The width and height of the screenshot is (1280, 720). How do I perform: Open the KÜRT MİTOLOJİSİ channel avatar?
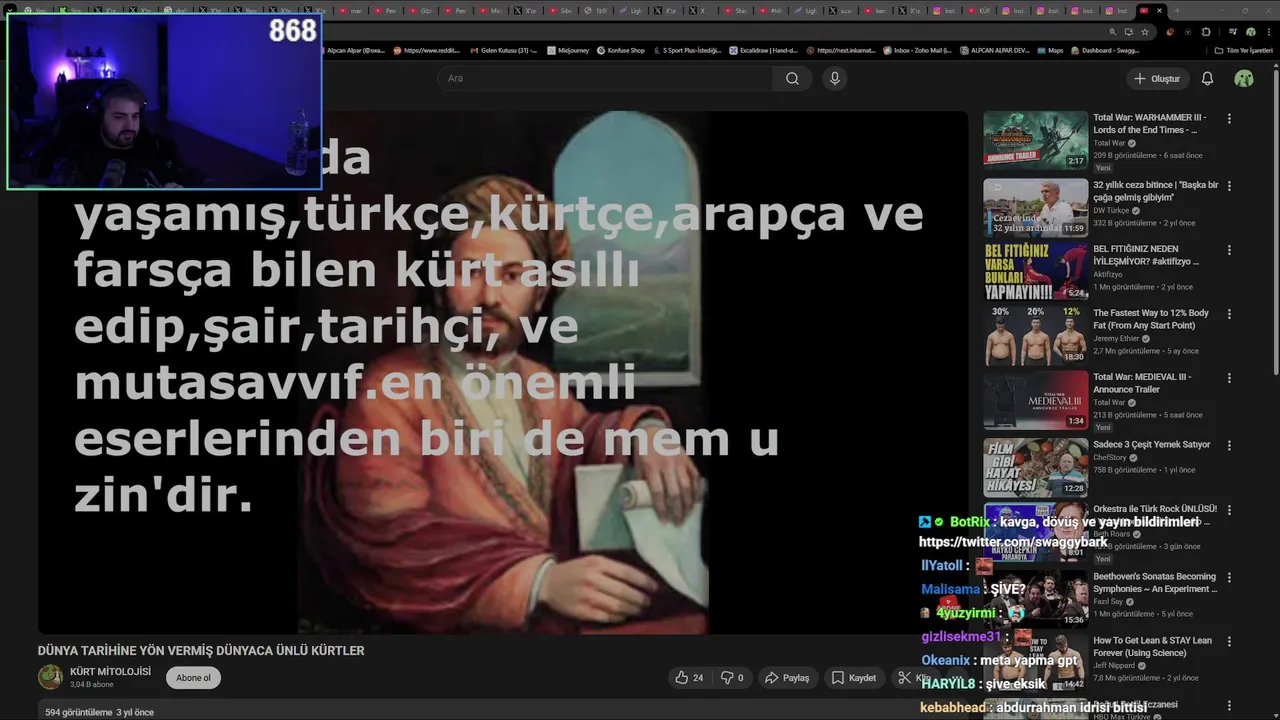coord(50,677)
